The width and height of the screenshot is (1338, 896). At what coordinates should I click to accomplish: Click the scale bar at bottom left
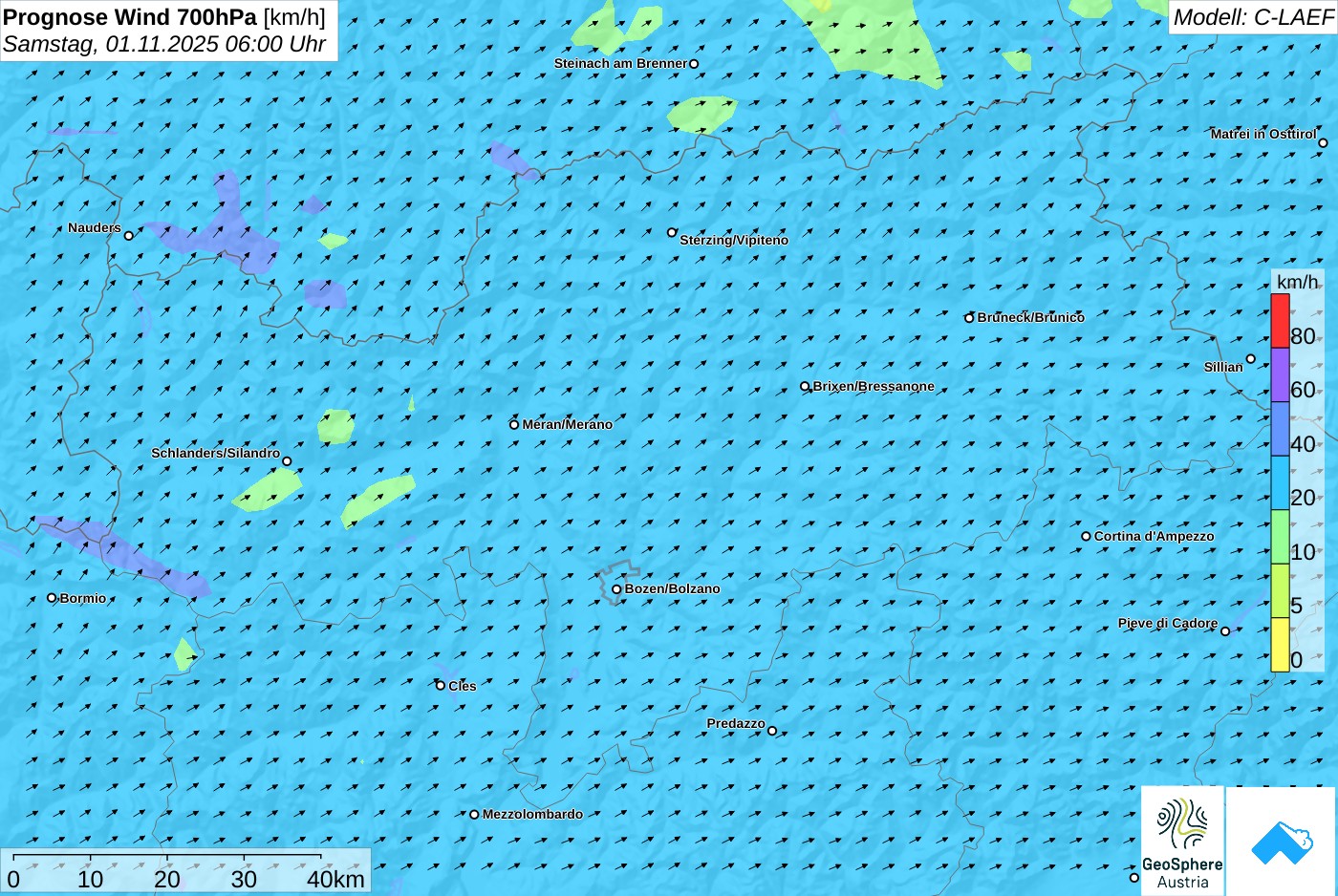[185, 870]
